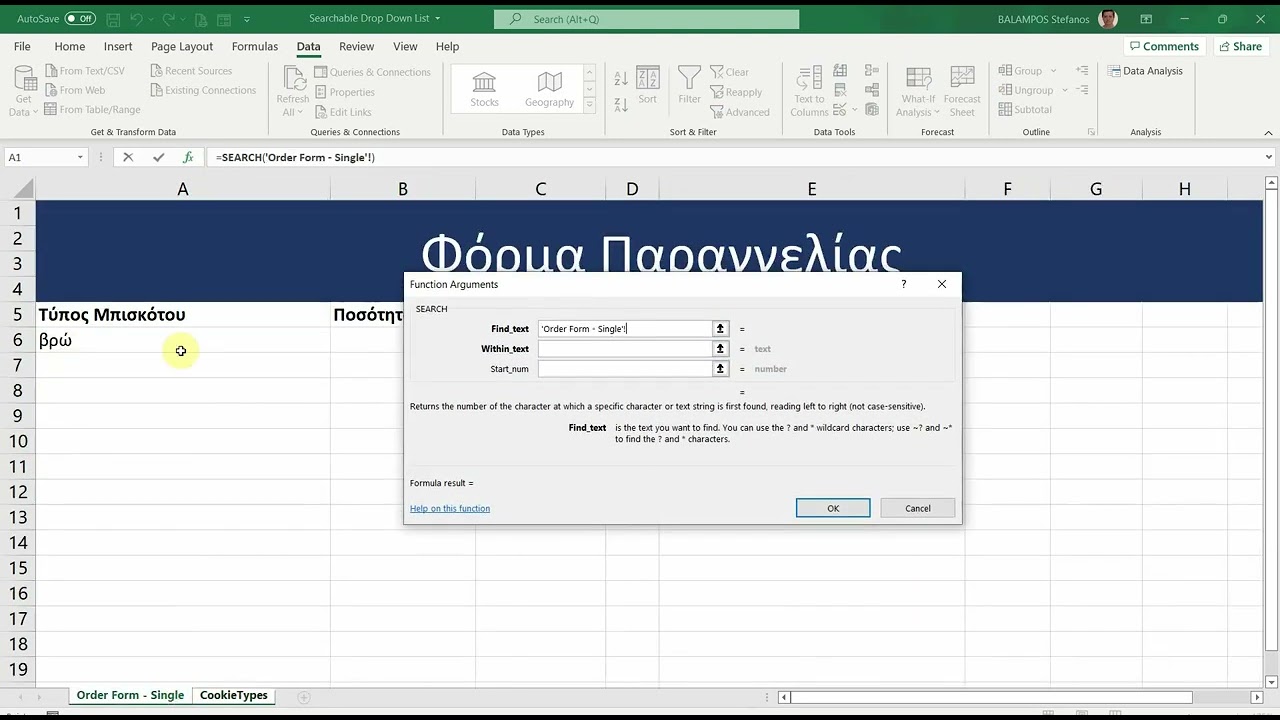Open the Group dropdown arrow

(x=1051, y=71)
